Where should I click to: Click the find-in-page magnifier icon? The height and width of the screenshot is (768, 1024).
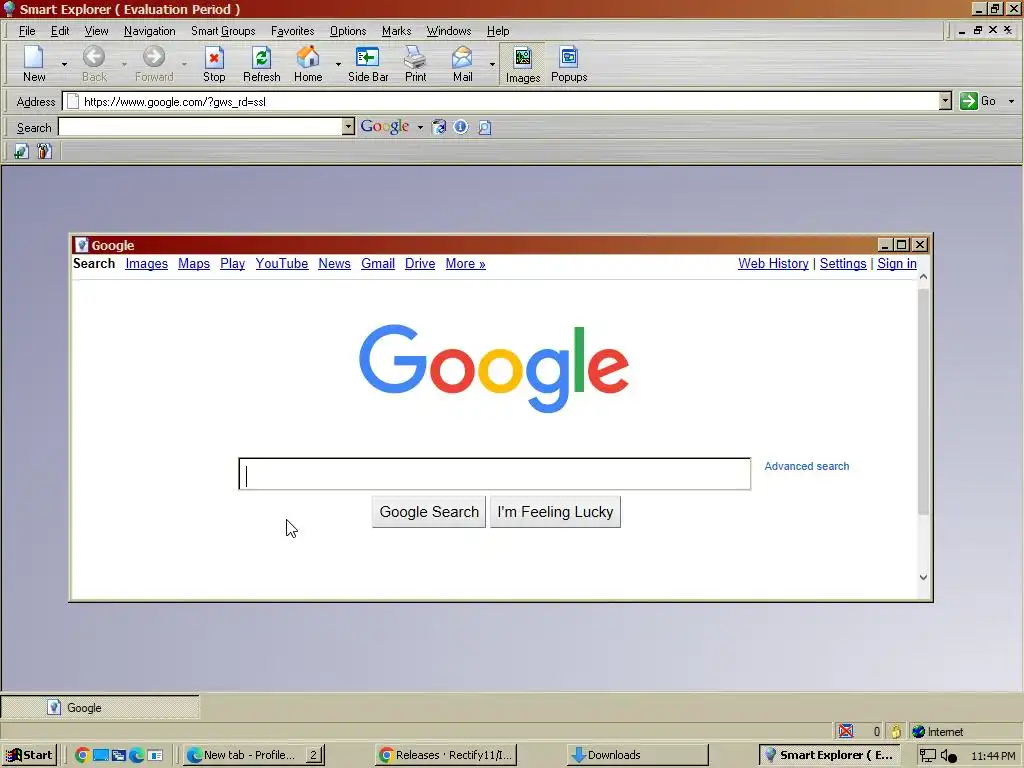(x=484, y=127)
